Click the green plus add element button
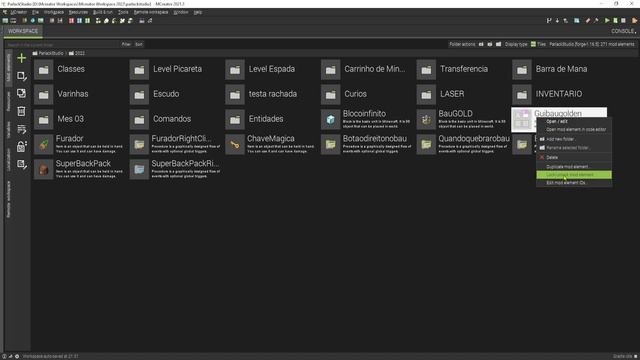This screenshot has width=640, height=360. click(21, 58)
